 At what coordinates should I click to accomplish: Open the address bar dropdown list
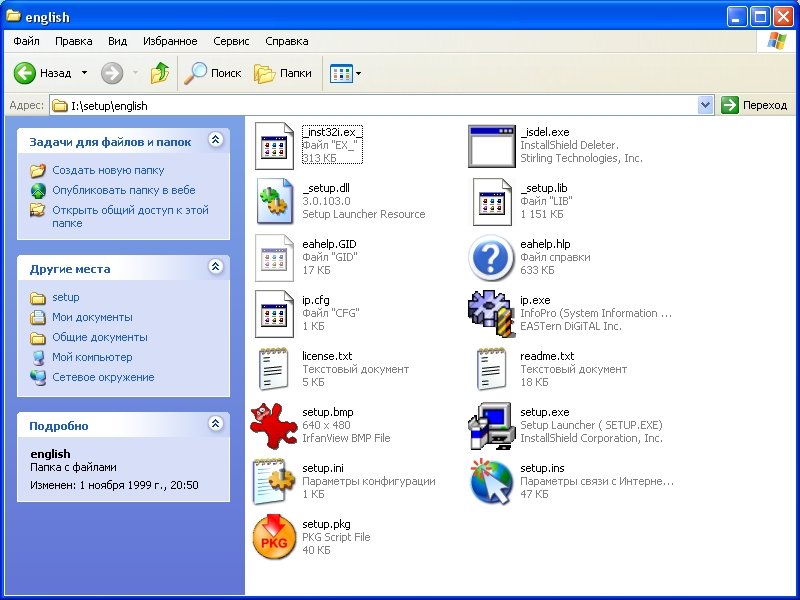coord(705,105)
